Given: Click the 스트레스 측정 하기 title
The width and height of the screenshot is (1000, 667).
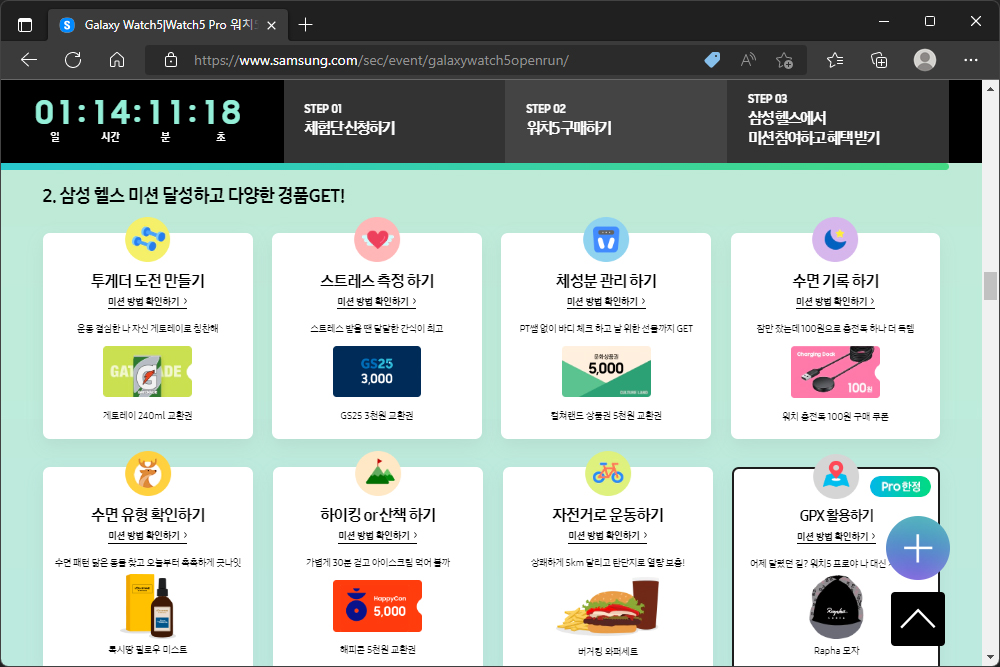Looking at the screenshot, I should coord(377,280).
